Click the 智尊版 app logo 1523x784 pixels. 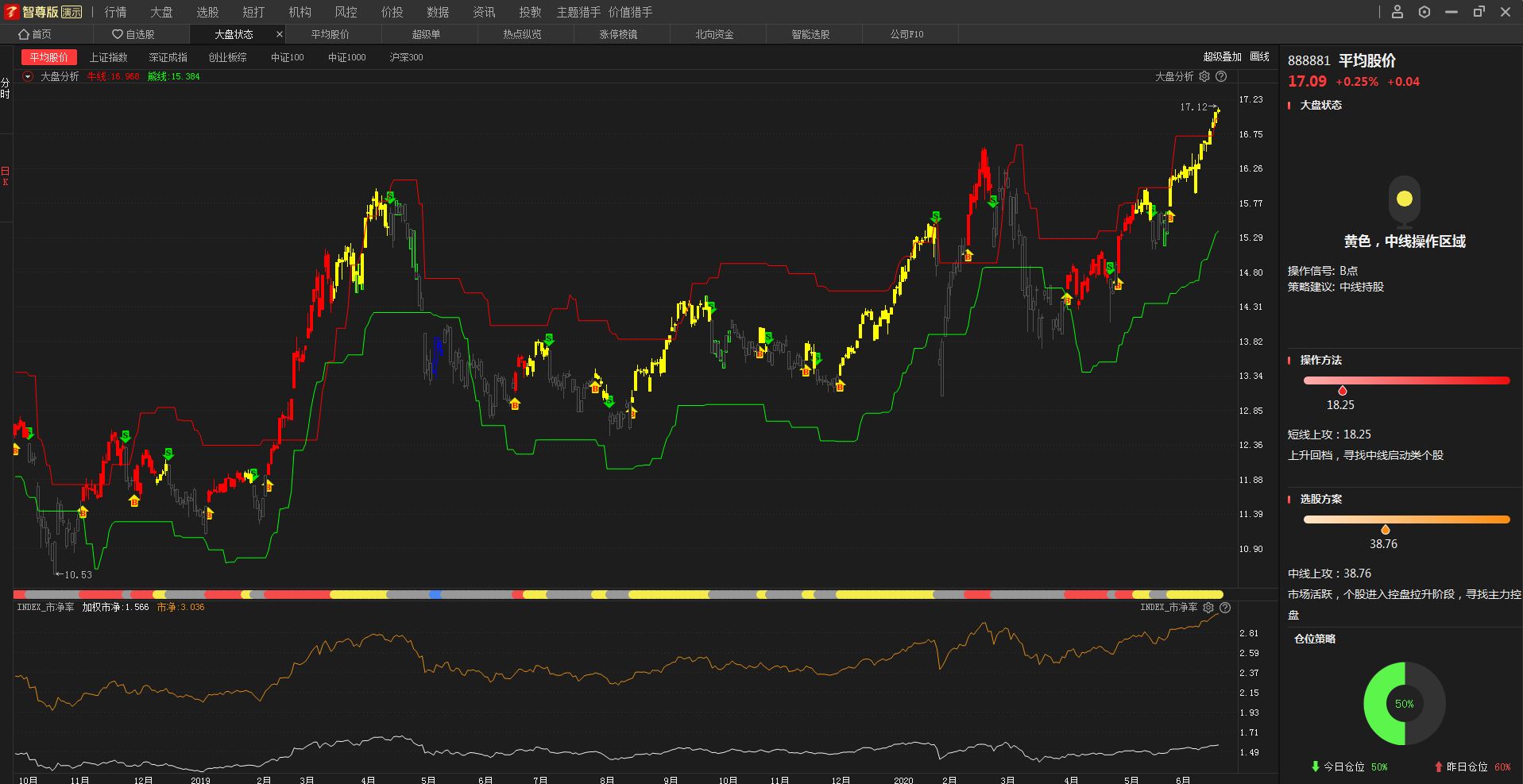[12, 12]
